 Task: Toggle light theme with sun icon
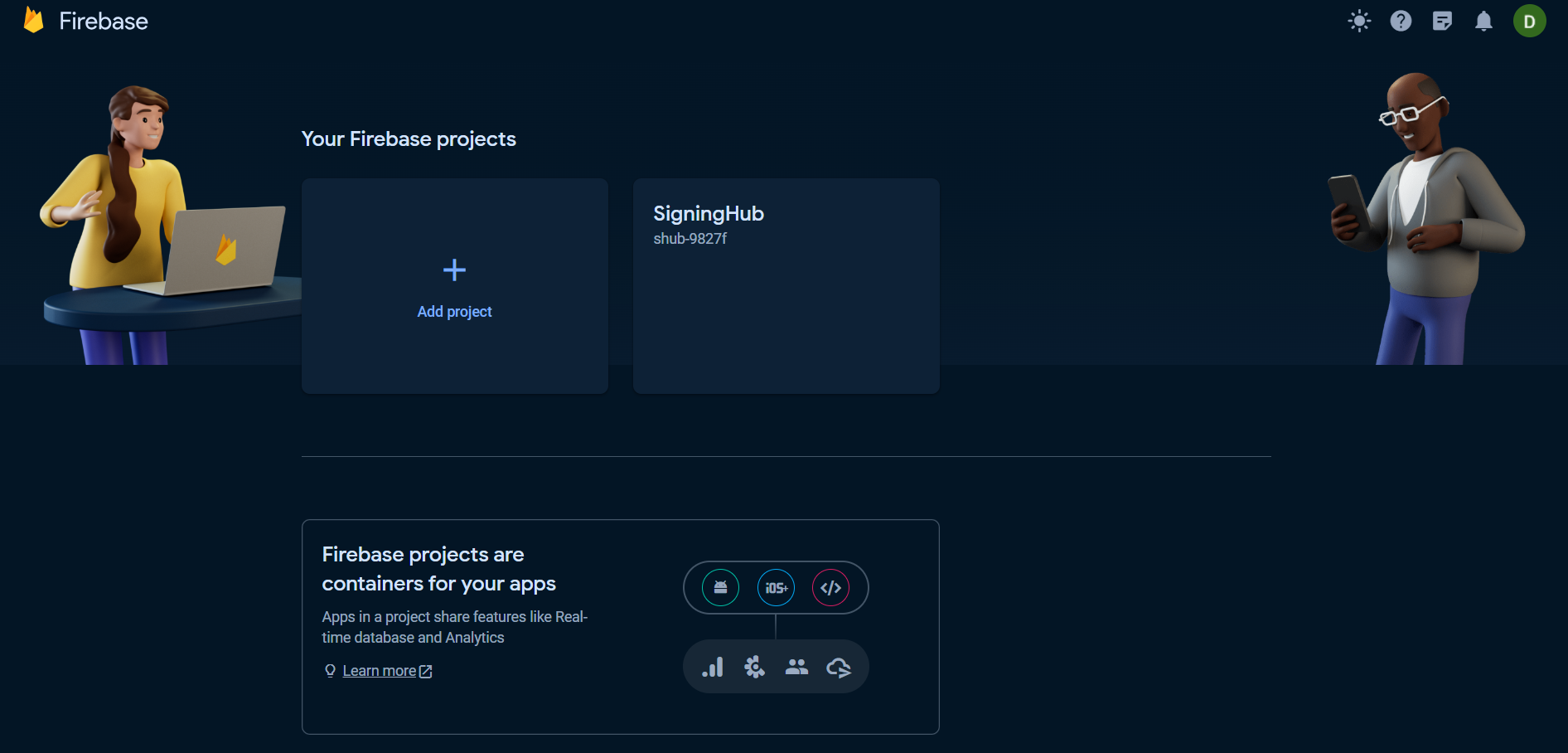pyautogui.click(x=1359, y=21)
